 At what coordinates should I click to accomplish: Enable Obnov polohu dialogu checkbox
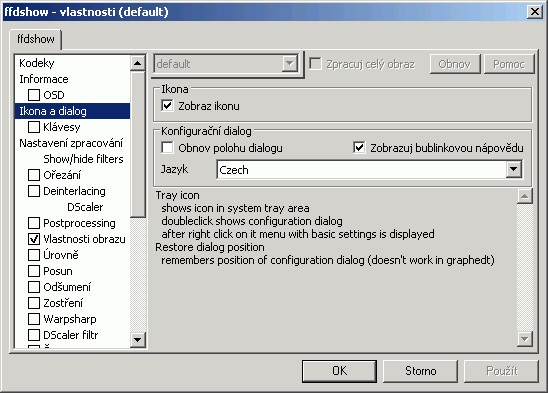point(167,148)
